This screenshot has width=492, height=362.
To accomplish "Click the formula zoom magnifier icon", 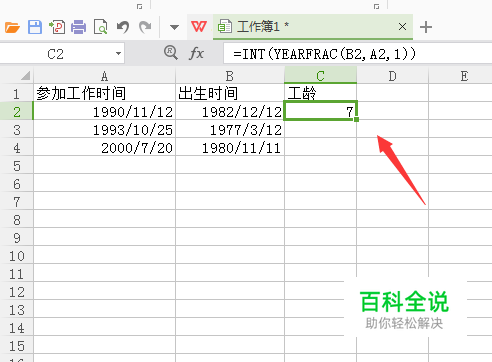I will point(171,53).
